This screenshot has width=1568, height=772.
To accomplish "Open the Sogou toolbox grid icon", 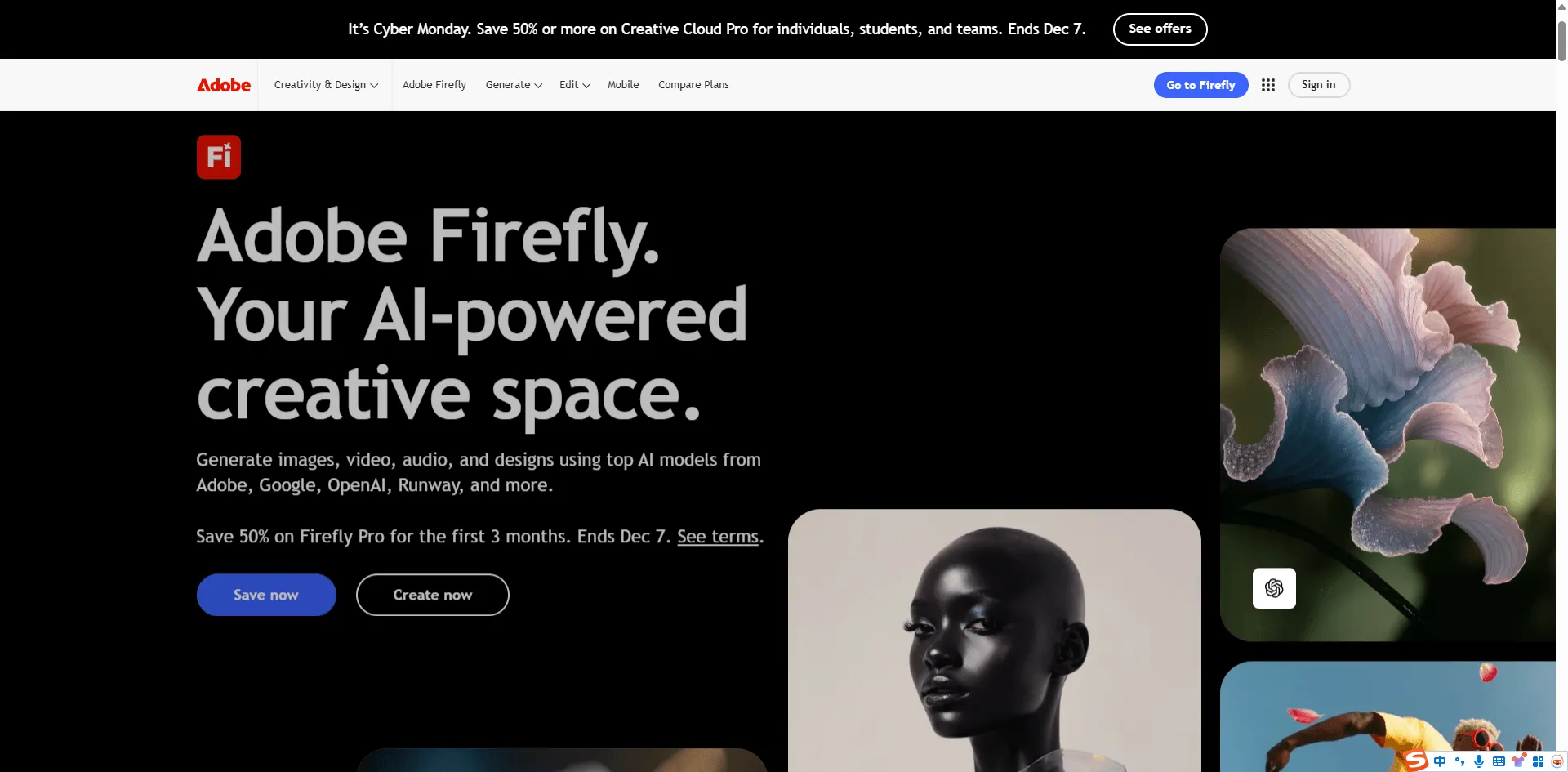I will pos(1538,761).
